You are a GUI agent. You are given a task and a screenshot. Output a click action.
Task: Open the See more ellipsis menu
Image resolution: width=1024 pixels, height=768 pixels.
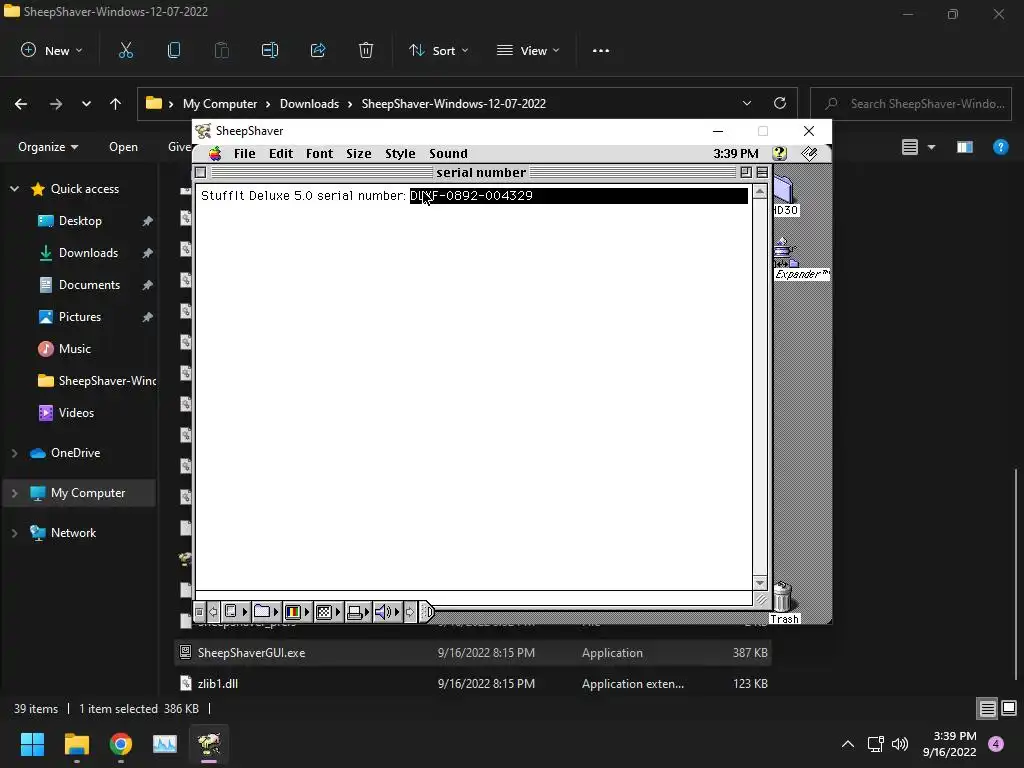tap(601, 50)
